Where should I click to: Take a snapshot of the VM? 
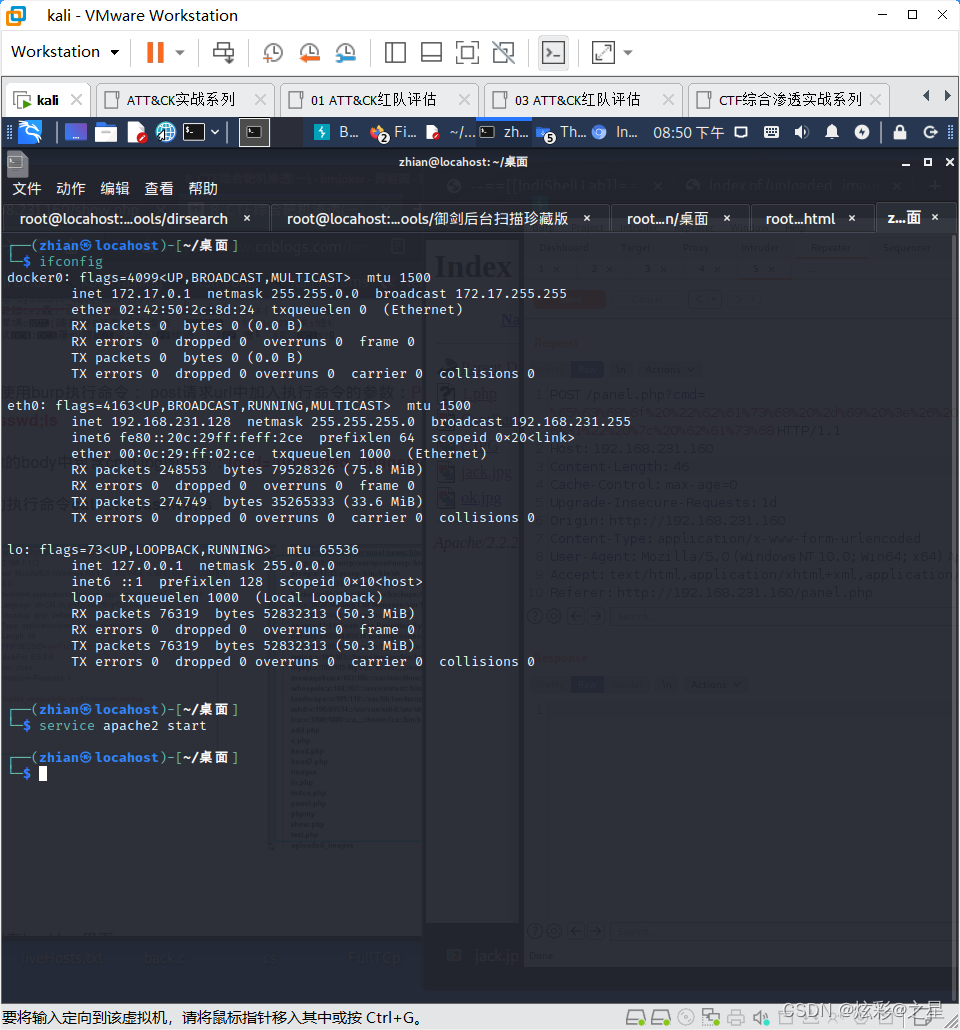273,53
